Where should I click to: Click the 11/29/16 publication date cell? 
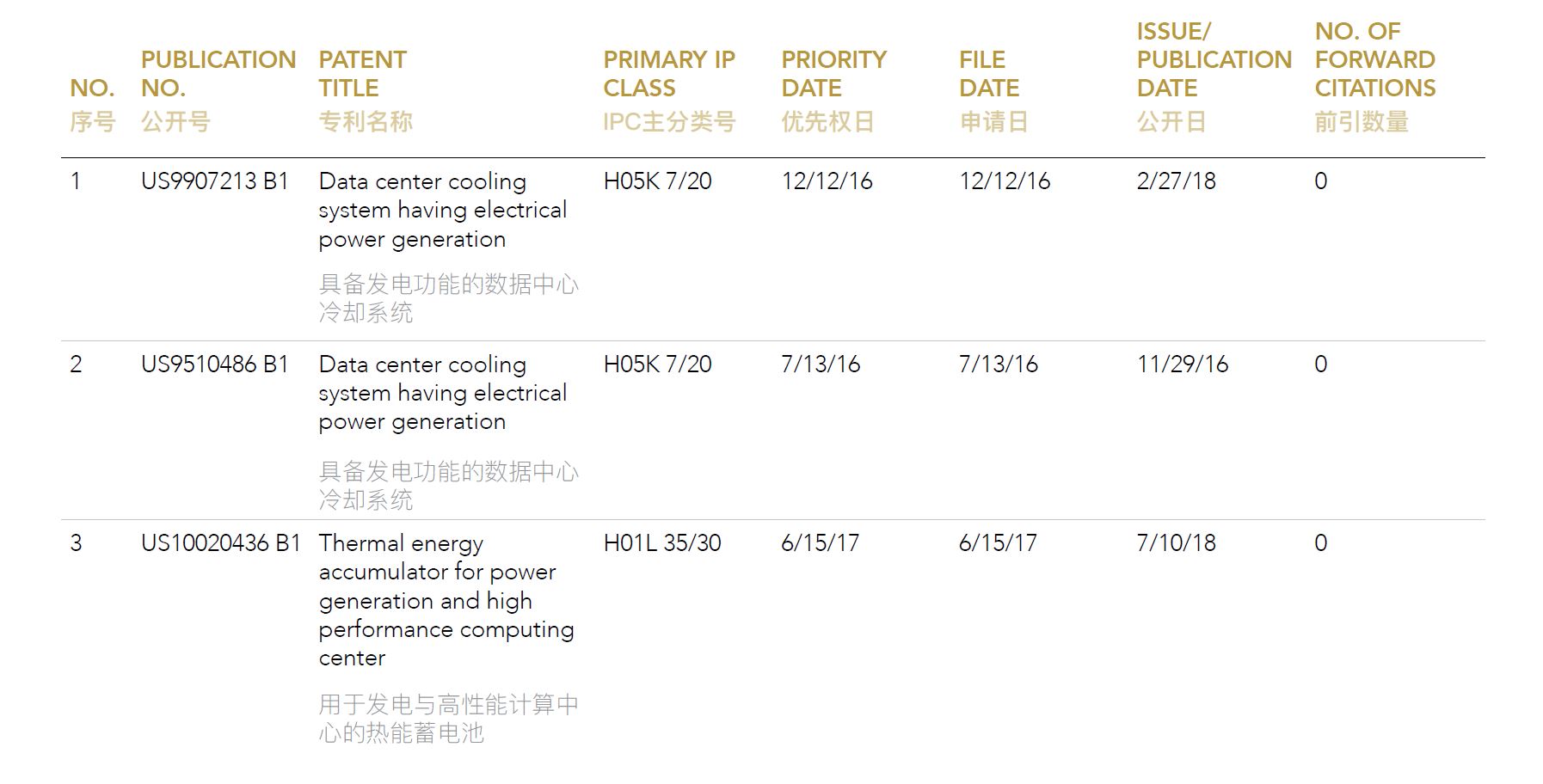click(1182, 364)
